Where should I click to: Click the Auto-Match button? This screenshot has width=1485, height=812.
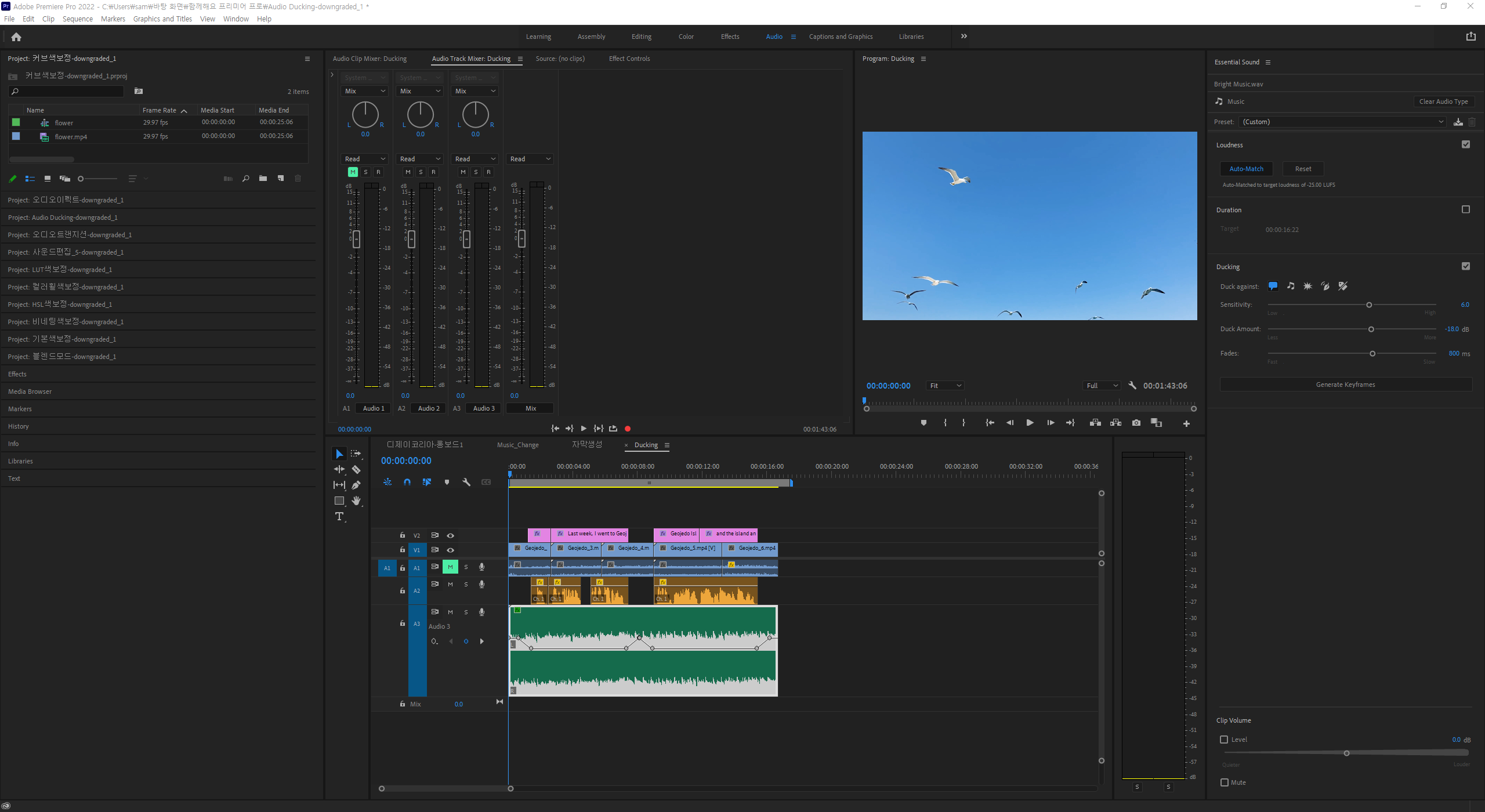[x=1246, y=169]
